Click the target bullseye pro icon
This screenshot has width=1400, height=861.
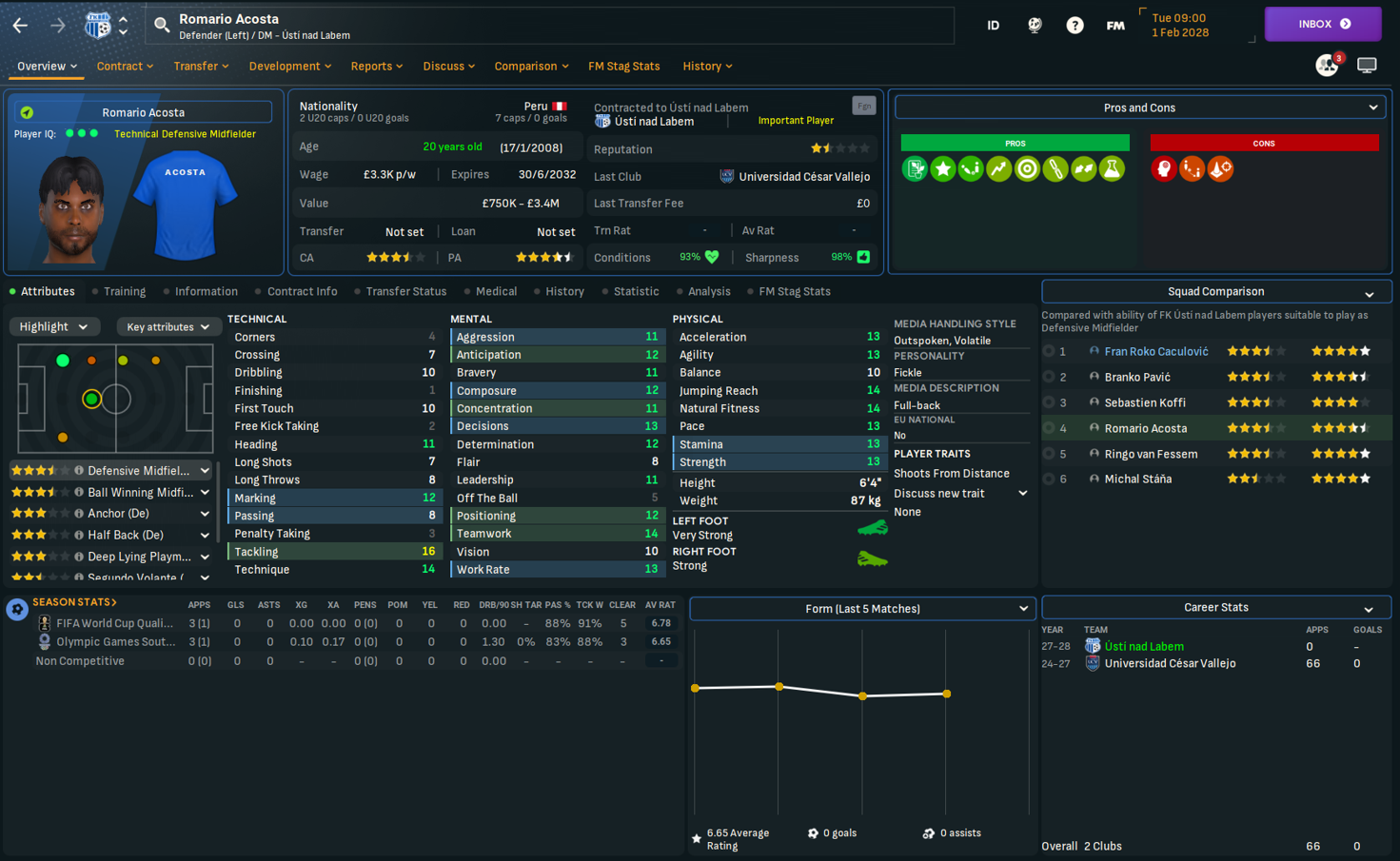(x=1027, y=169)
